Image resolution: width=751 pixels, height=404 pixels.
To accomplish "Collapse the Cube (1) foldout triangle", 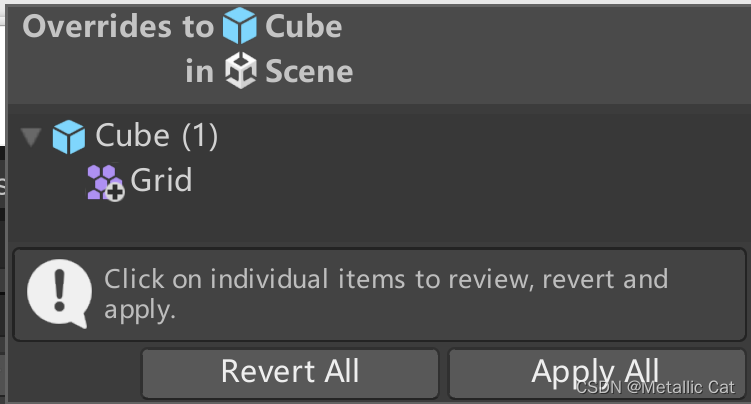I will pyautogui.click(x=31, y=137).
